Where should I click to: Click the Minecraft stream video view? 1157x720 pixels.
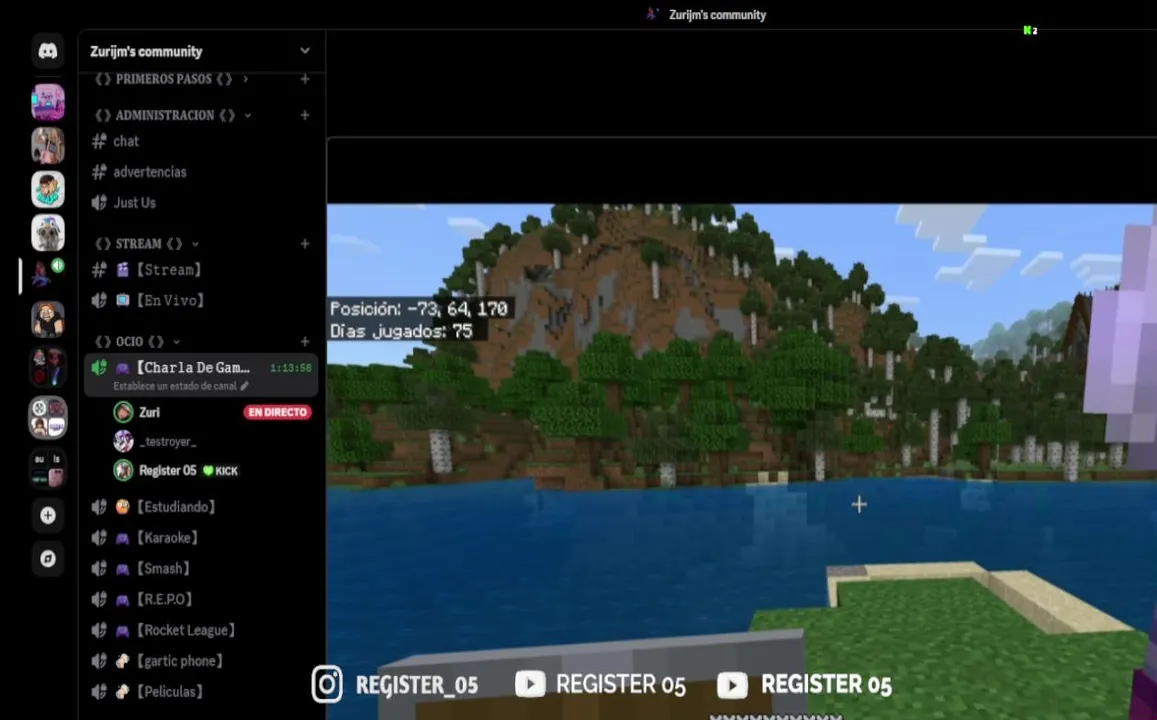pos(742,461)
